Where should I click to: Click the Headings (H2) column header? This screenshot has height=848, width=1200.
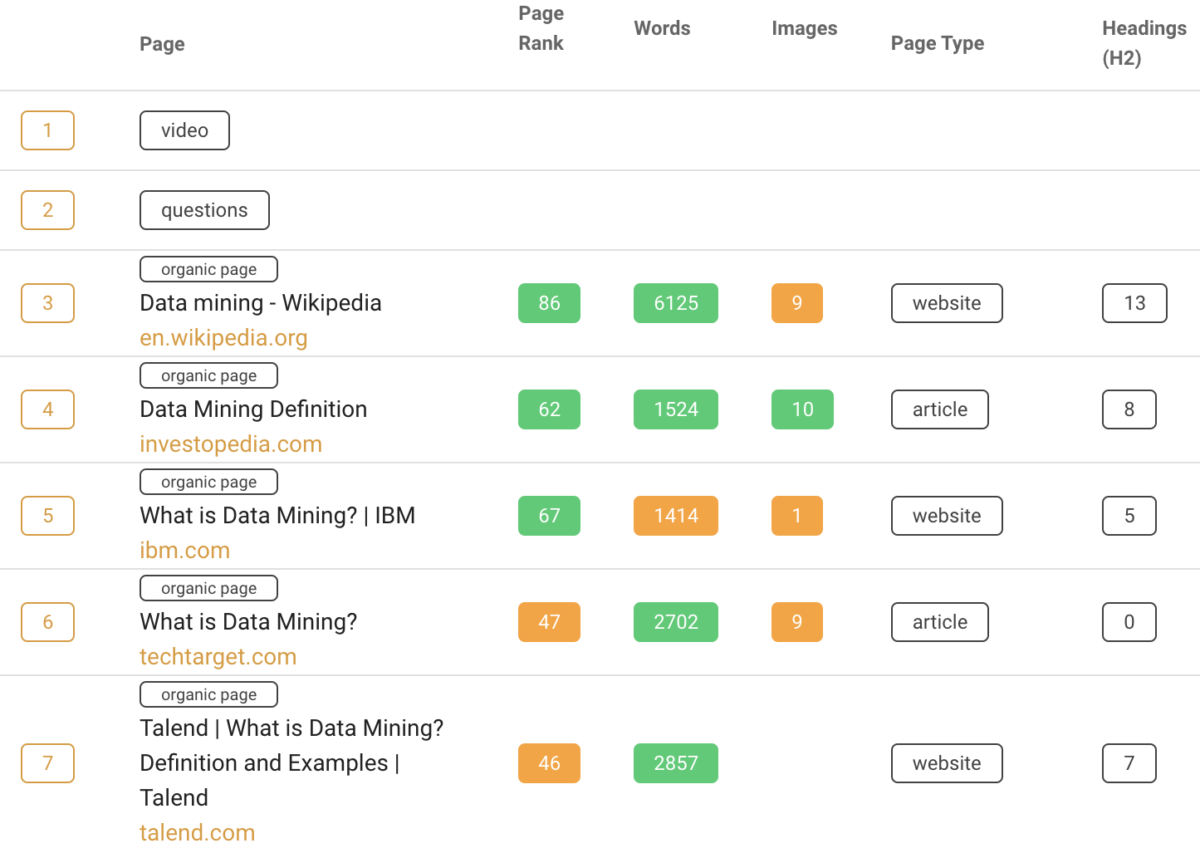pos(1143,43)
